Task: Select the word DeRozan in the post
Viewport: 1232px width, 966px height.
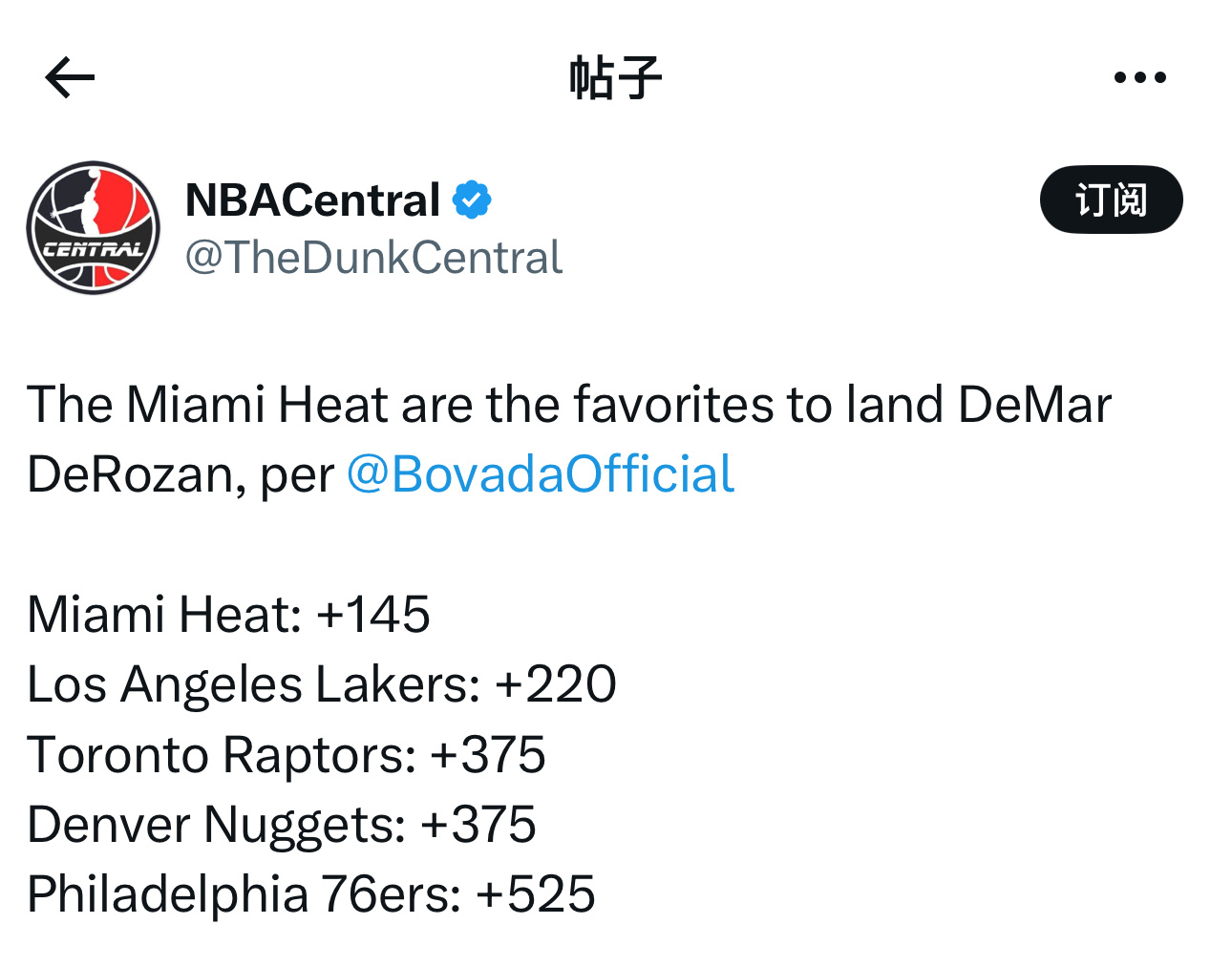Action: click(130, 474)
